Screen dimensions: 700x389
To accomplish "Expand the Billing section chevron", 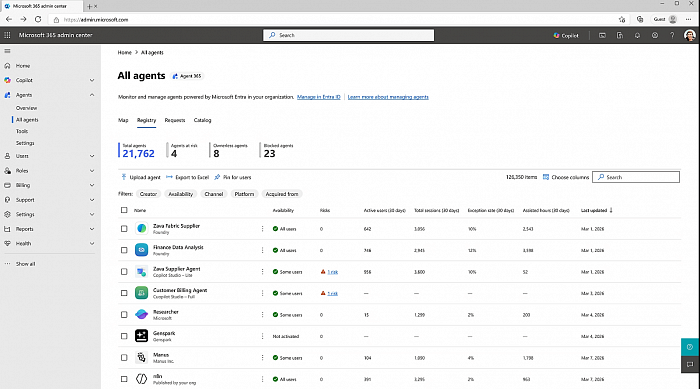I will tap(92, 185).
